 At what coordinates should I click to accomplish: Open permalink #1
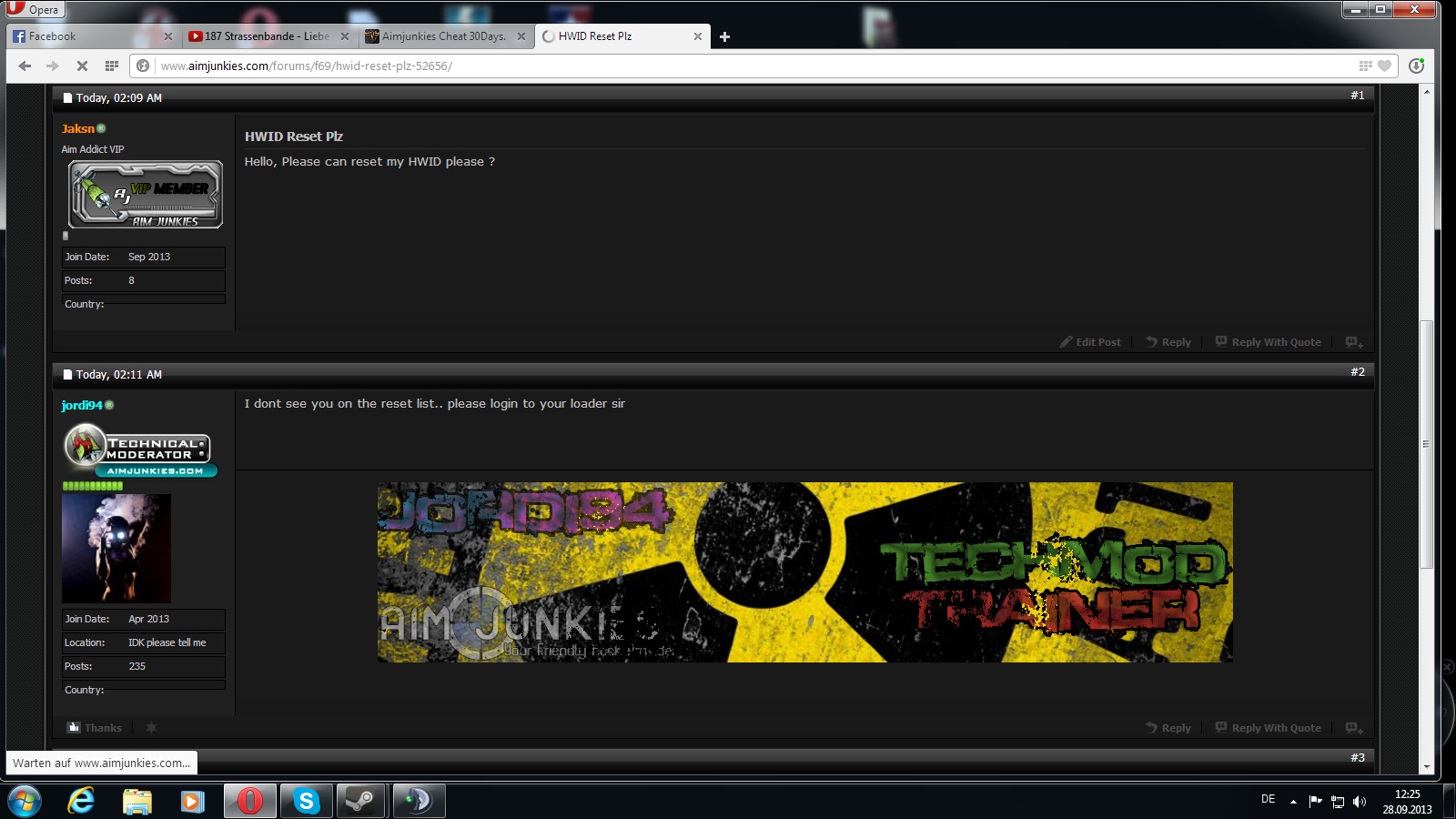coord(1357,96)
